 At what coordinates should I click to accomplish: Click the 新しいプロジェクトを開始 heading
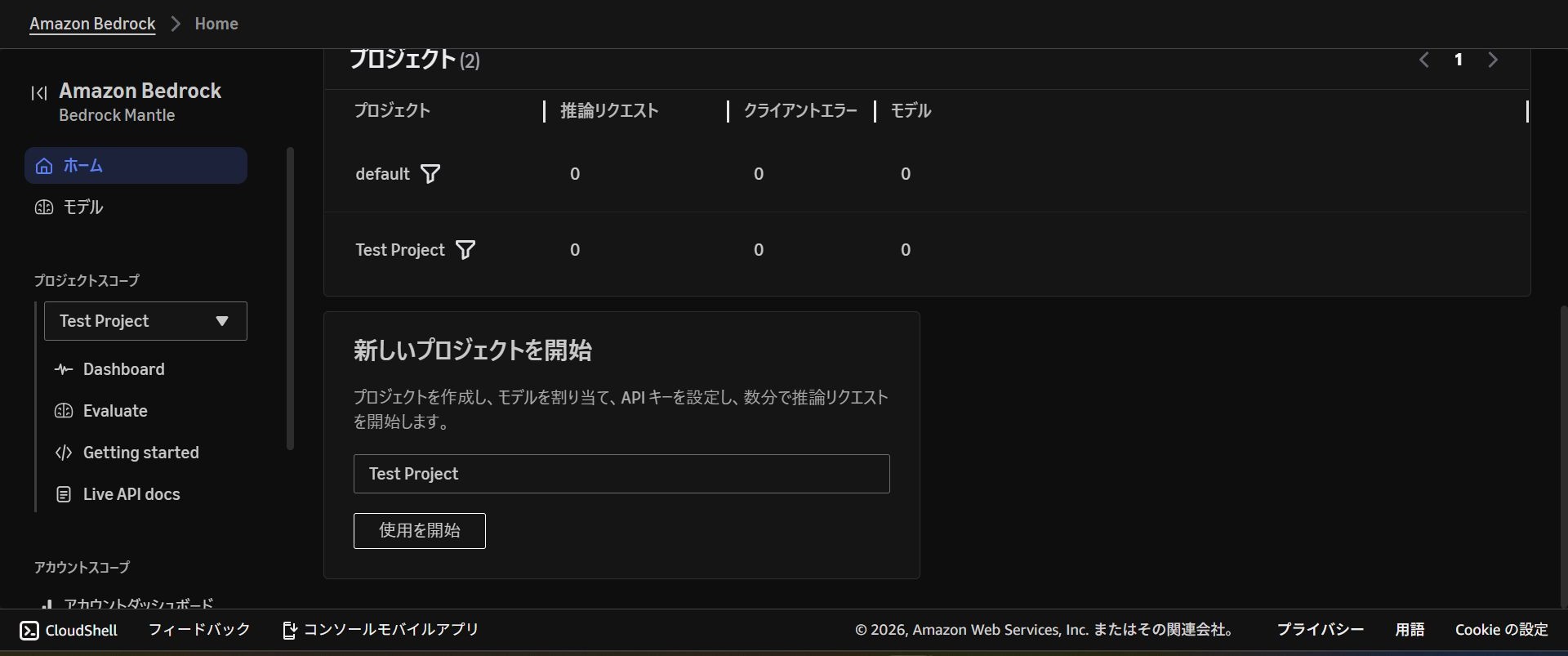click(473, 350)
